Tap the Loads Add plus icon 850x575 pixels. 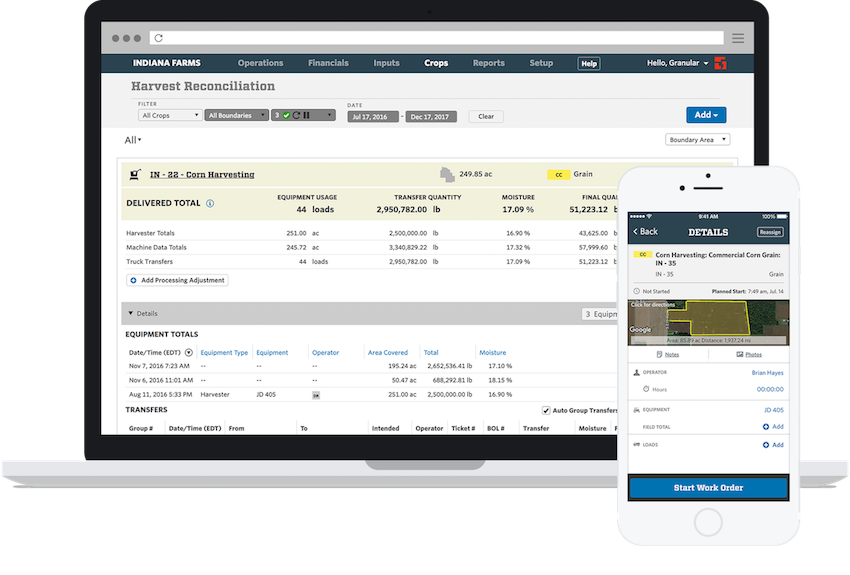coord(766,445)
